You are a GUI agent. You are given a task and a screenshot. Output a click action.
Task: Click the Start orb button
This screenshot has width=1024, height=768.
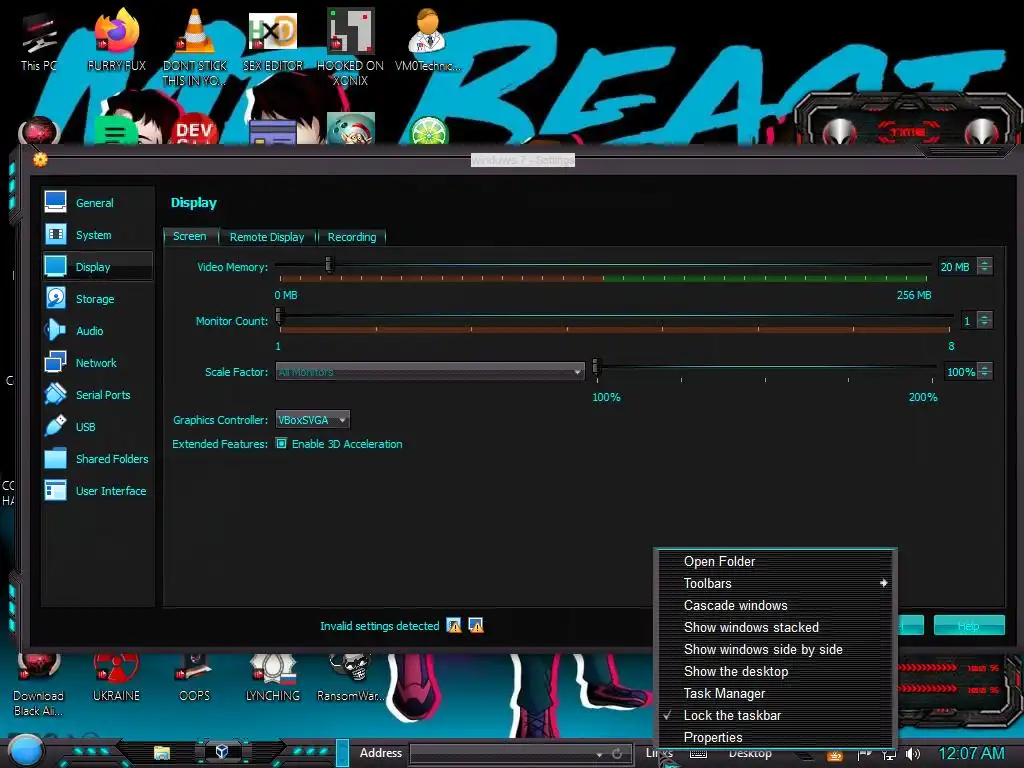click(x=26, y=751)
